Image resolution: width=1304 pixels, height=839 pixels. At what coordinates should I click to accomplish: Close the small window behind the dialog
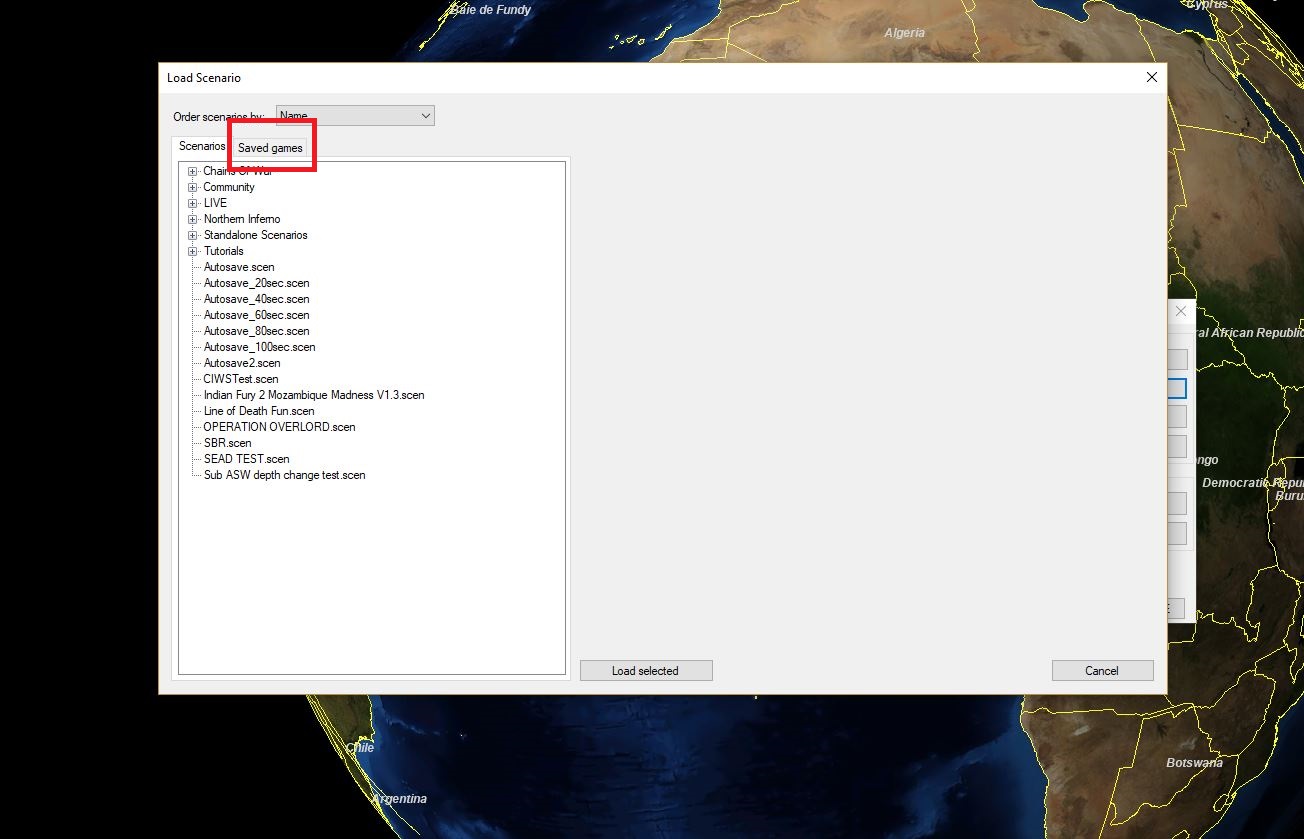pos(1181,312)
